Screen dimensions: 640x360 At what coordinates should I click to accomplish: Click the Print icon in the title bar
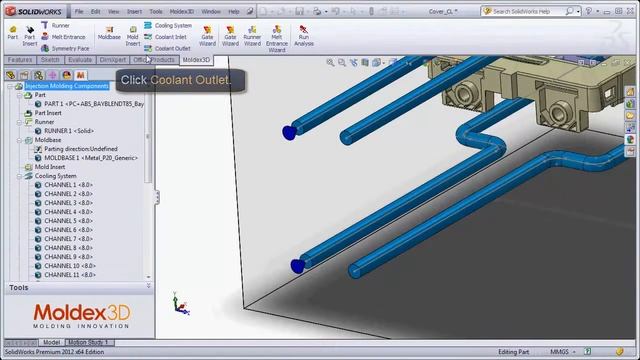tap(317, 11)
